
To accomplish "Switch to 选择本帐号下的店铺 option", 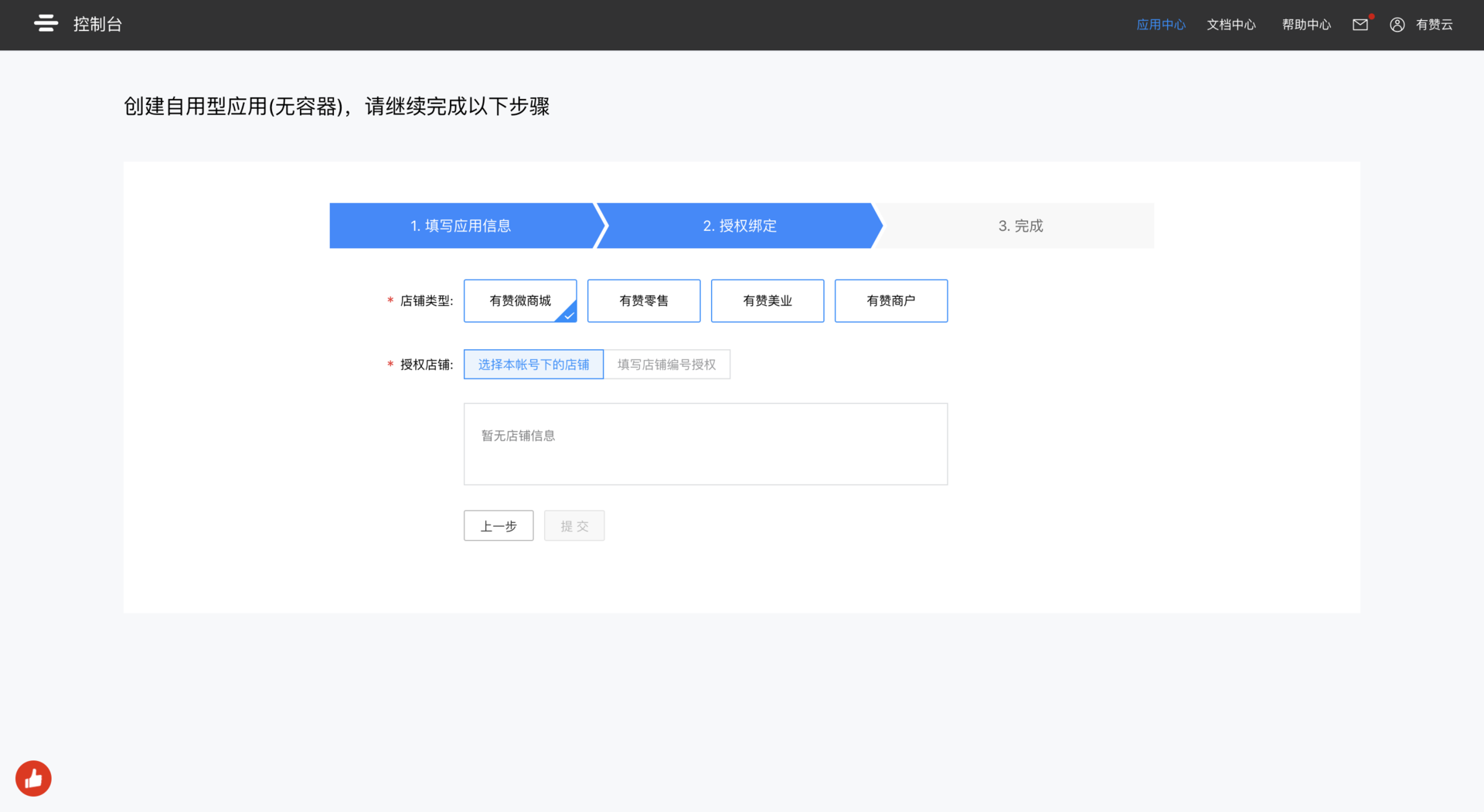I will pos(533,364).
